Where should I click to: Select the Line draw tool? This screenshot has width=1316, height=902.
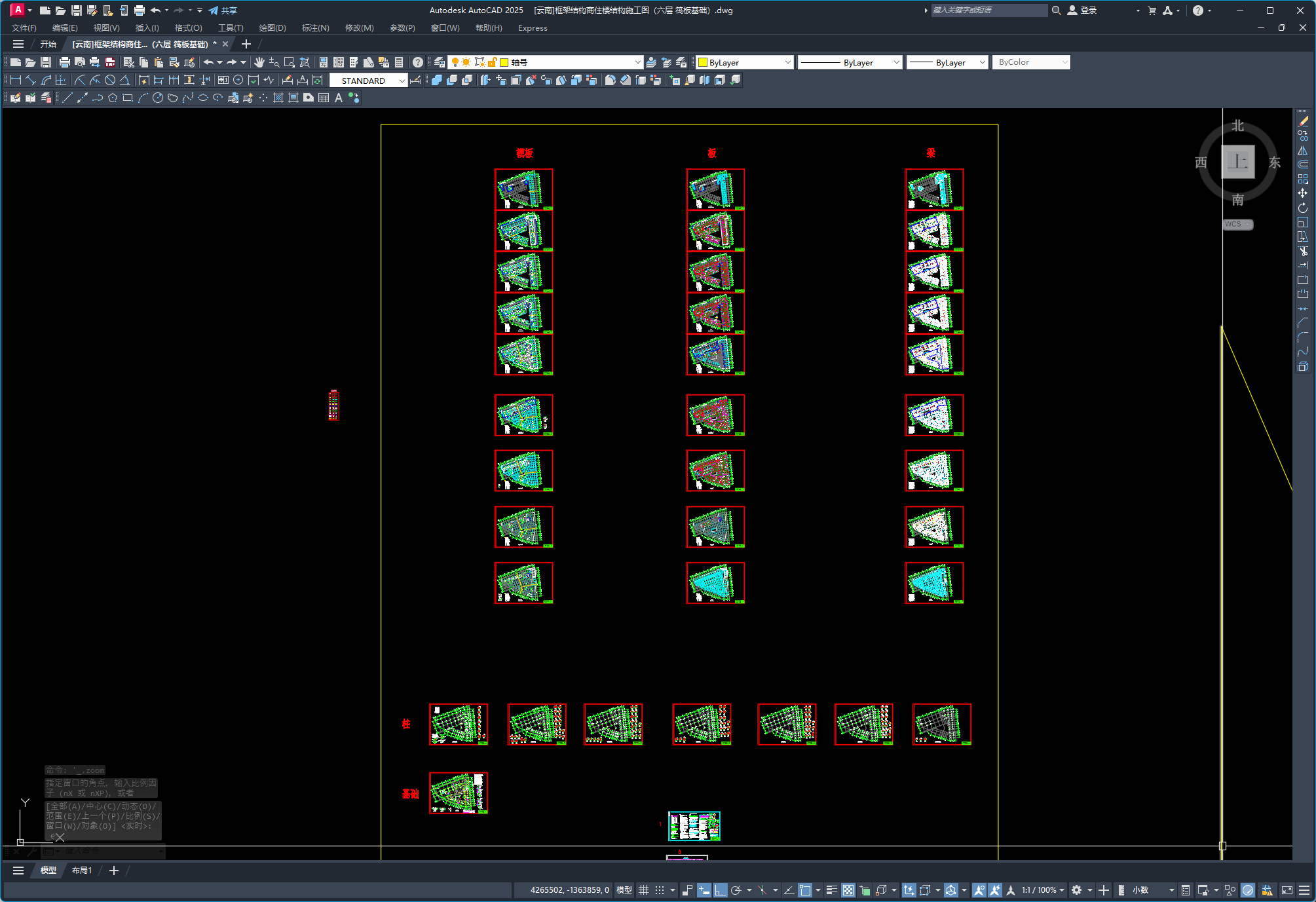[67, 98]
